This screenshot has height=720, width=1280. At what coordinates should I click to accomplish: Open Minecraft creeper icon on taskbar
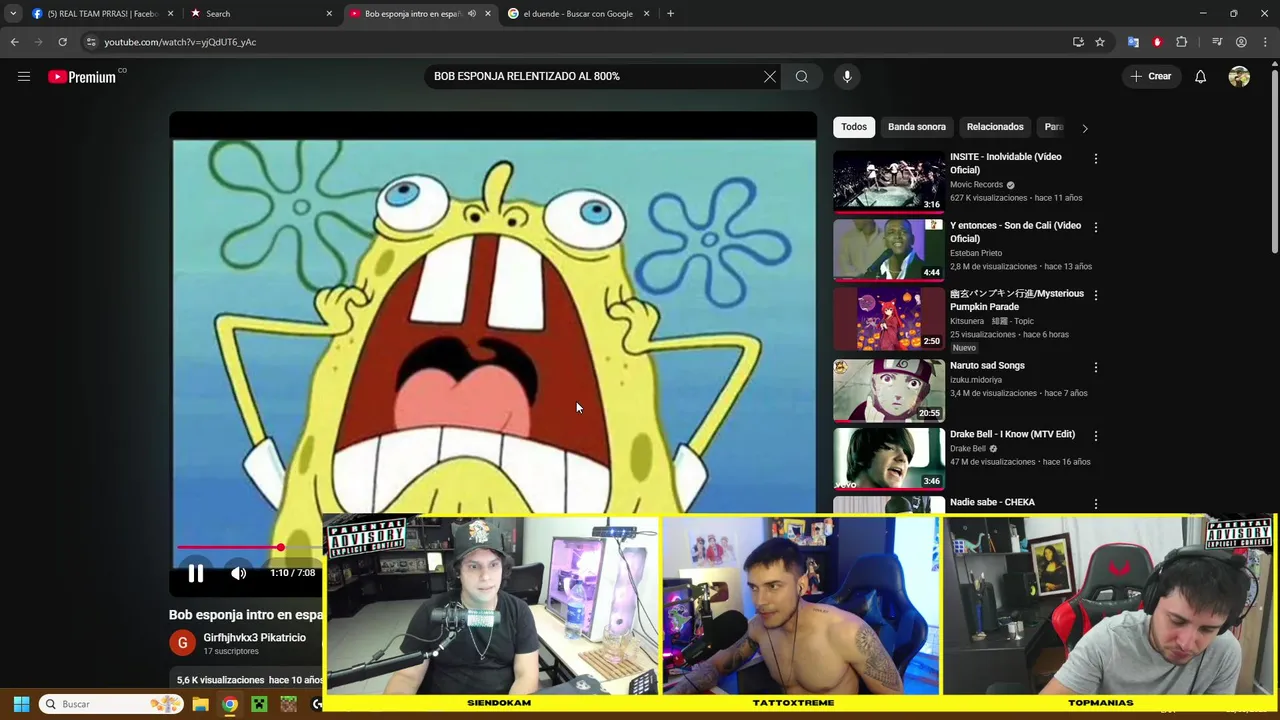259,704
